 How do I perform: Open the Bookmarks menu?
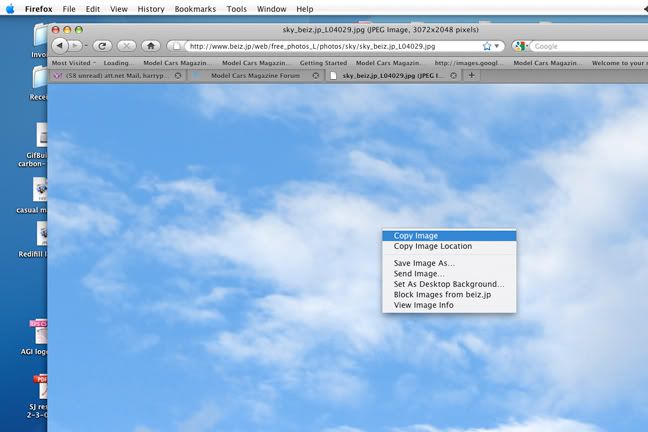click(195, 9)
